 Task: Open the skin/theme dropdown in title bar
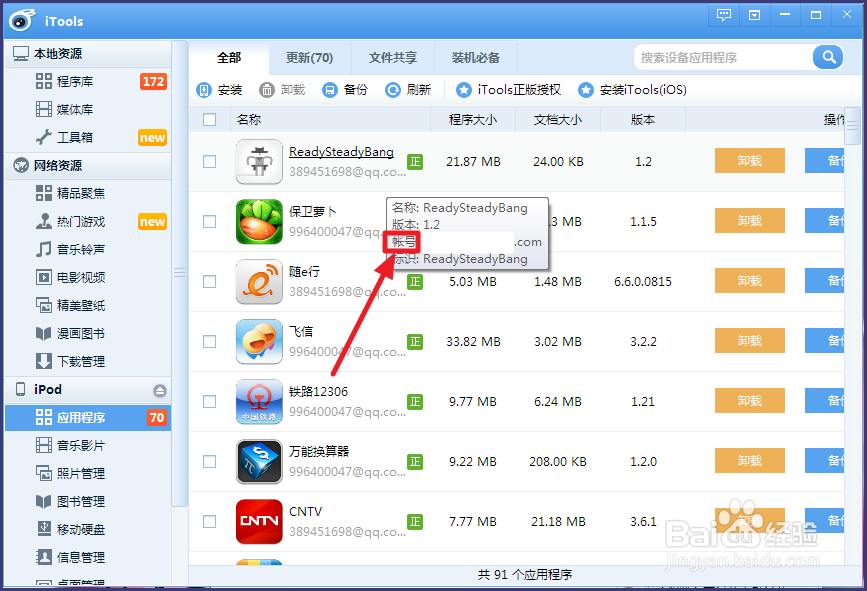(x=753, y=15)
